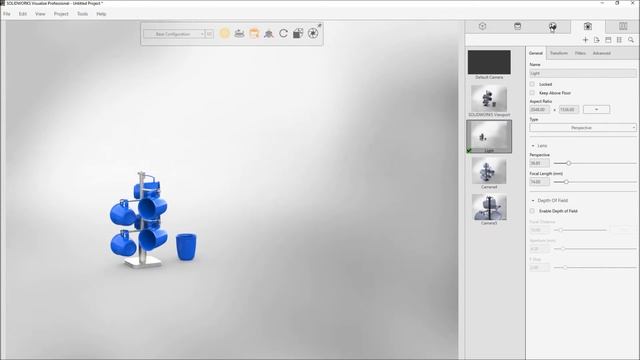Click the import file icon in palette

597,40
